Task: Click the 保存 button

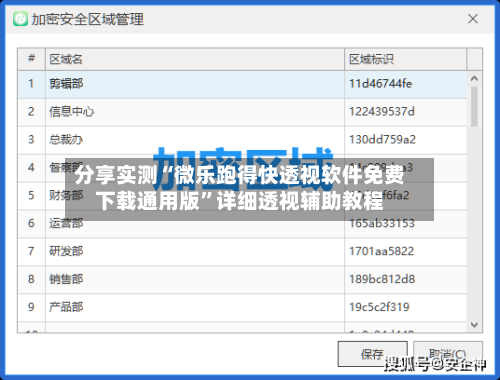Action: coord(373,354)
